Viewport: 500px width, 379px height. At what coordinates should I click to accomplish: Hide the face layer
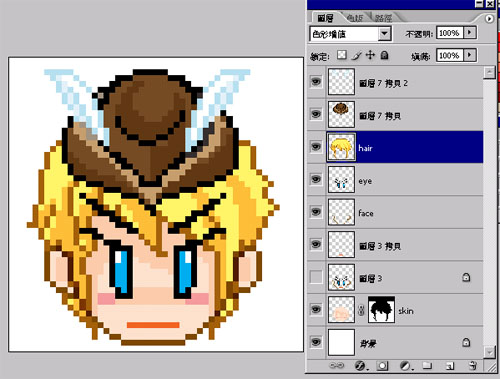(x=316, y=212)
